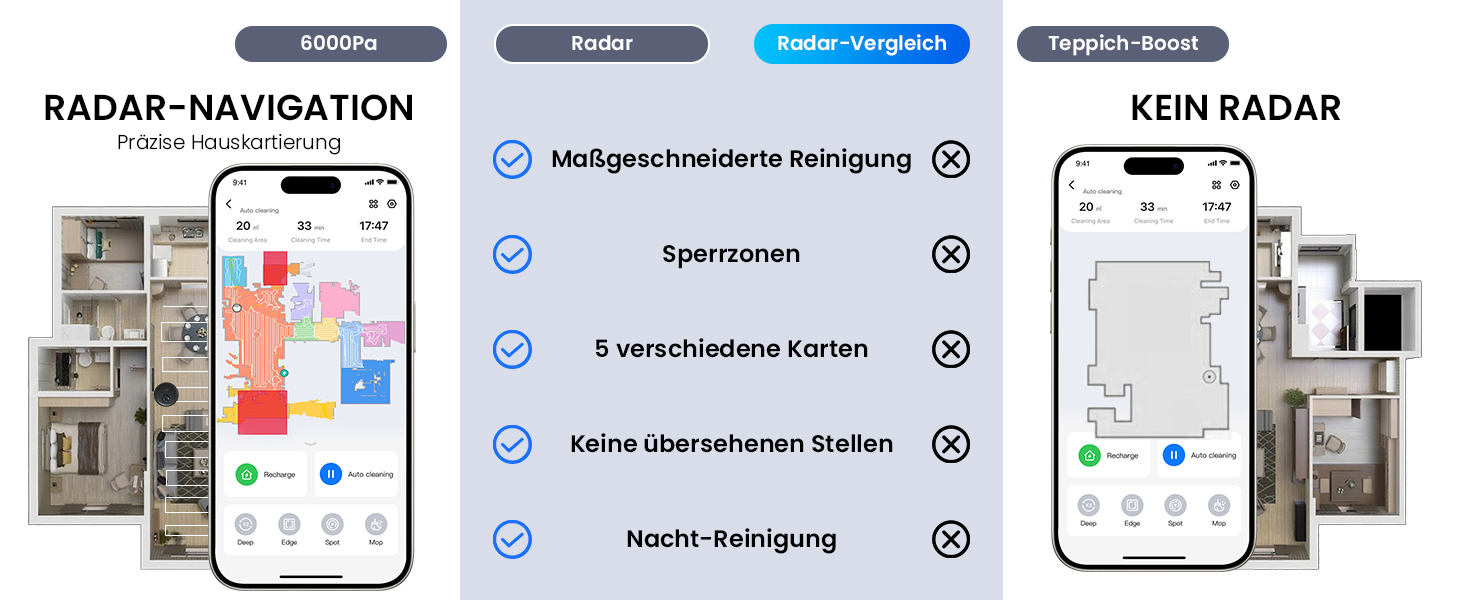Click X circle beside Nacht-Reinigung

pyautogui.click(x=950, y=539)
